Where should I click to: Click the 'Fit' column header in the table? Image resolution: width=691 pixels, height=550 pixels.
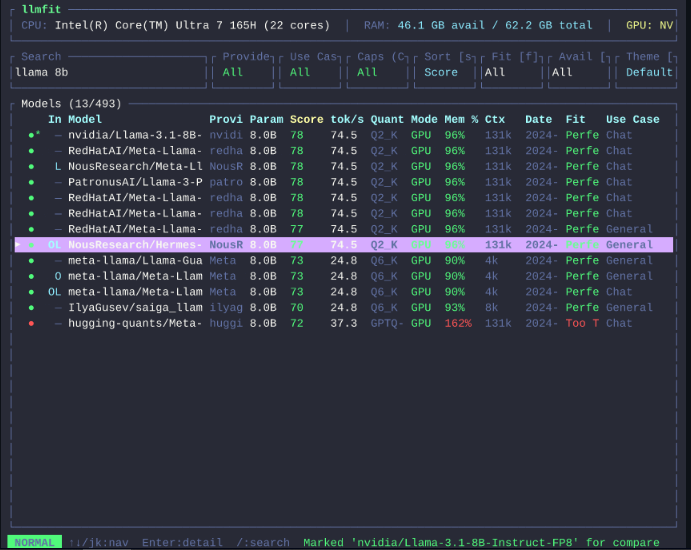[576, 119]
